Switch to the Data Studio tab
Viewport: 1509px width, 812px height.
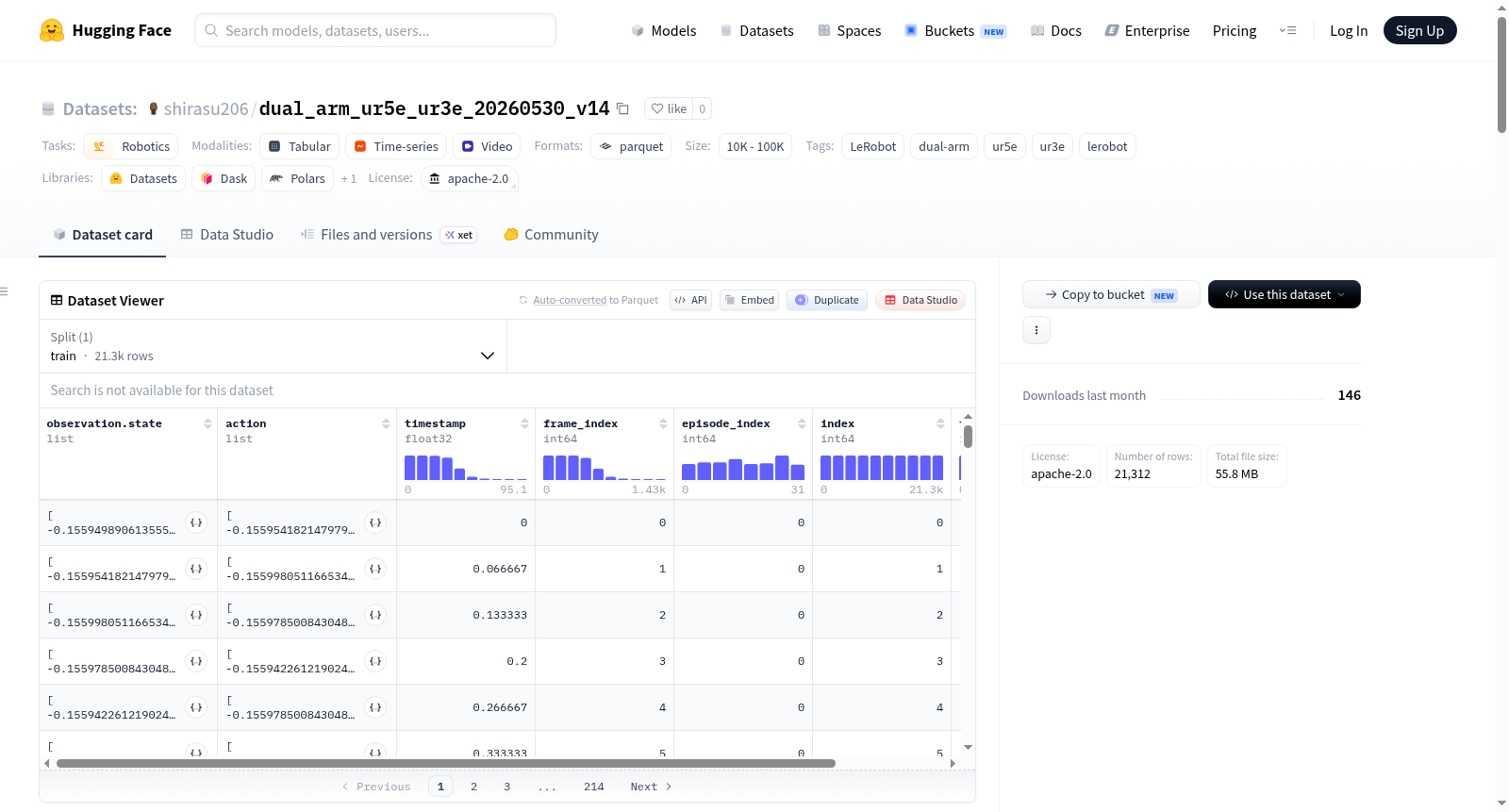(x=227, y=235)
